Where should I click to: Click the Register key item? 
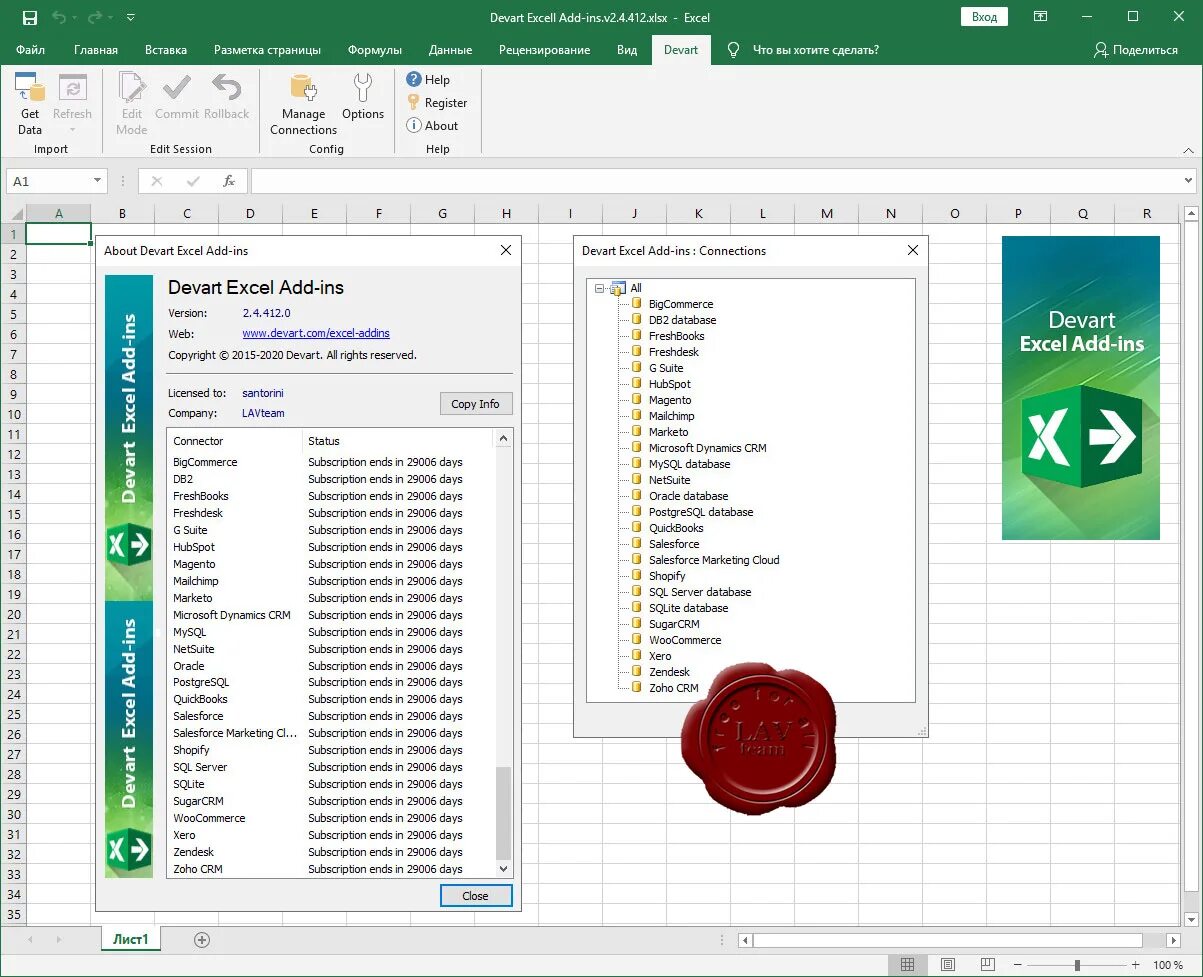pos(437,103)
